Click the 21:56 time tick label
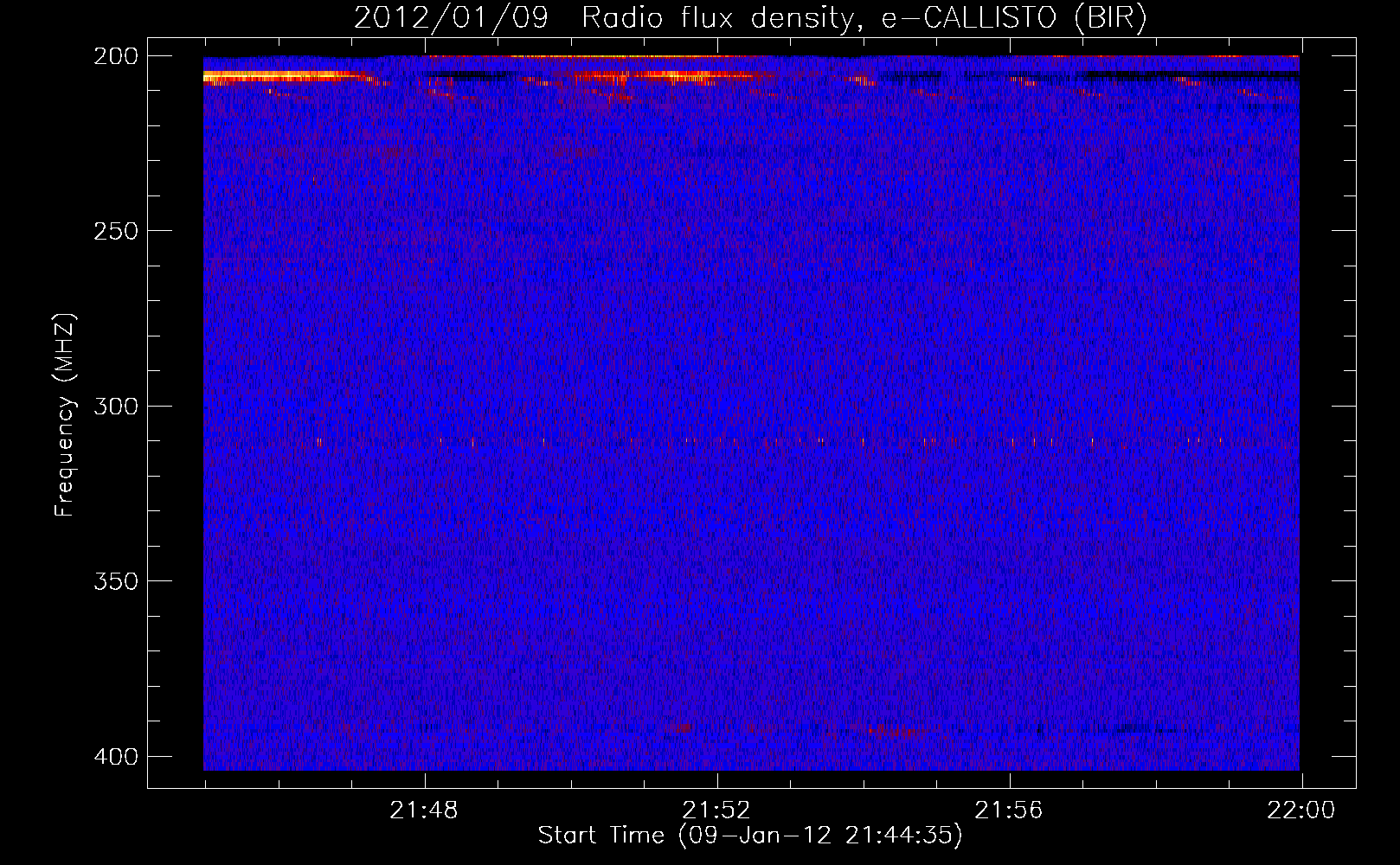 (x=1009, y=811)
